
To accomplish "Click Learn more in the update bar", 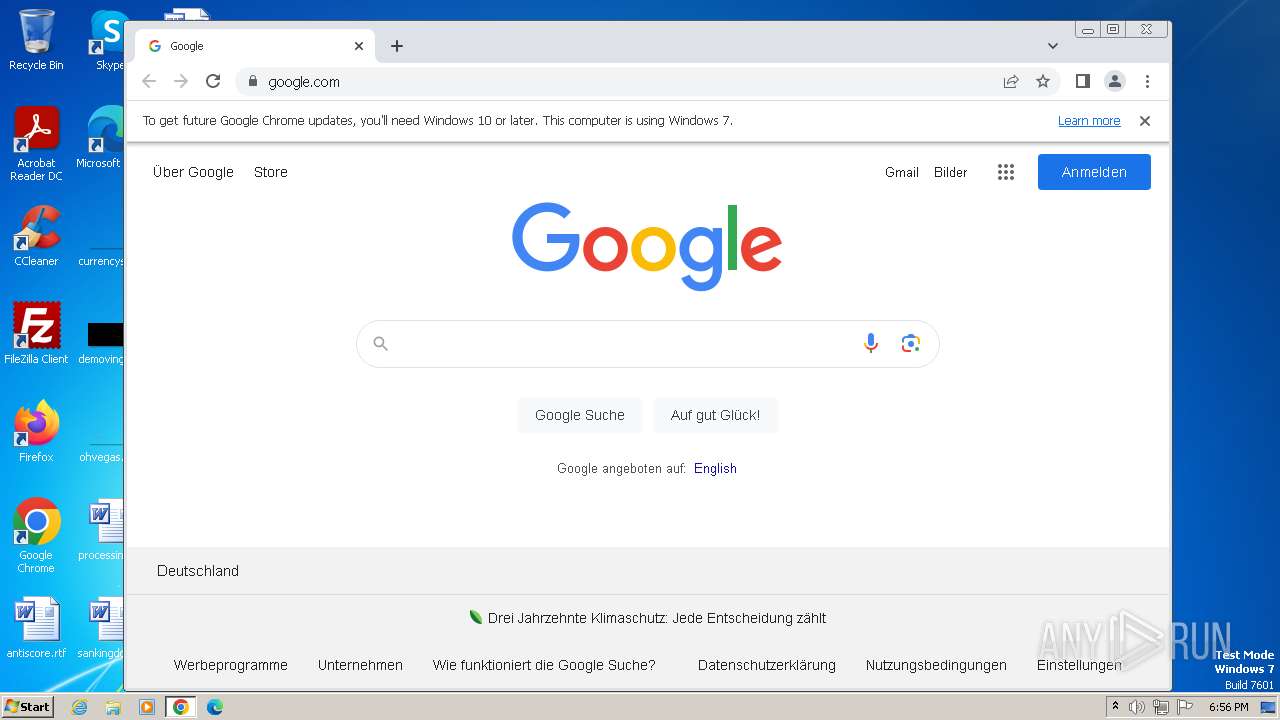I will 1089,120.
